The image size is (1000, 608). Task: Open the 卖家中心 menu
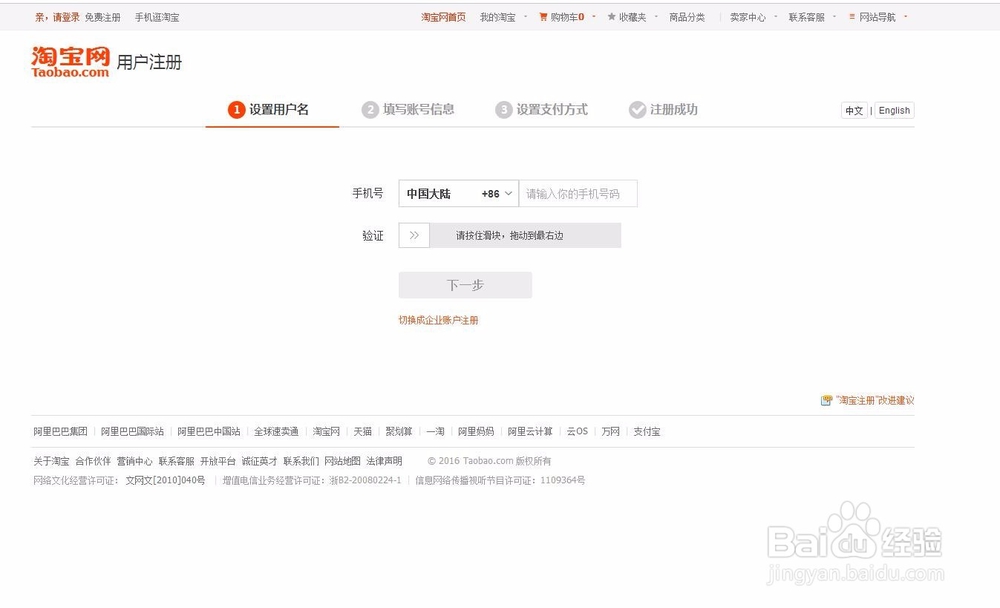coord(747,17)
